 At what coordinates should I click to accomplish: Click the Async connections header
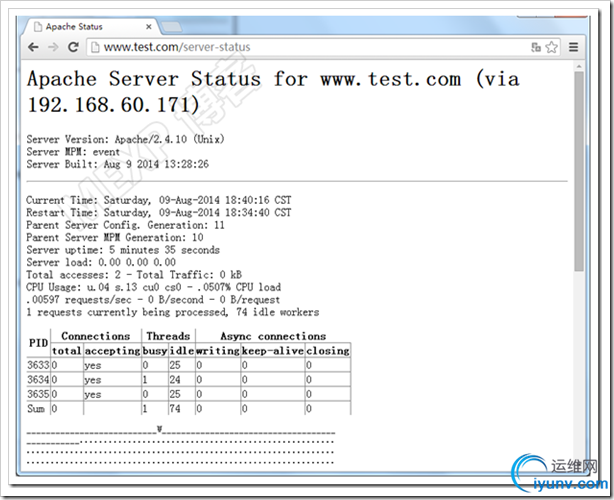coord(273,336)
